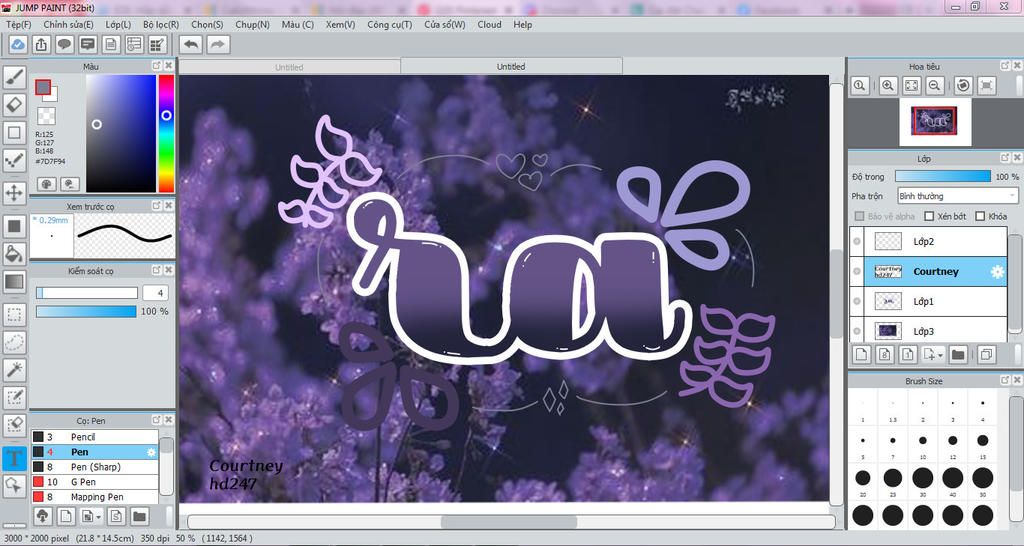Open the Chỉnh sửa(E) menu

[69, 24]
